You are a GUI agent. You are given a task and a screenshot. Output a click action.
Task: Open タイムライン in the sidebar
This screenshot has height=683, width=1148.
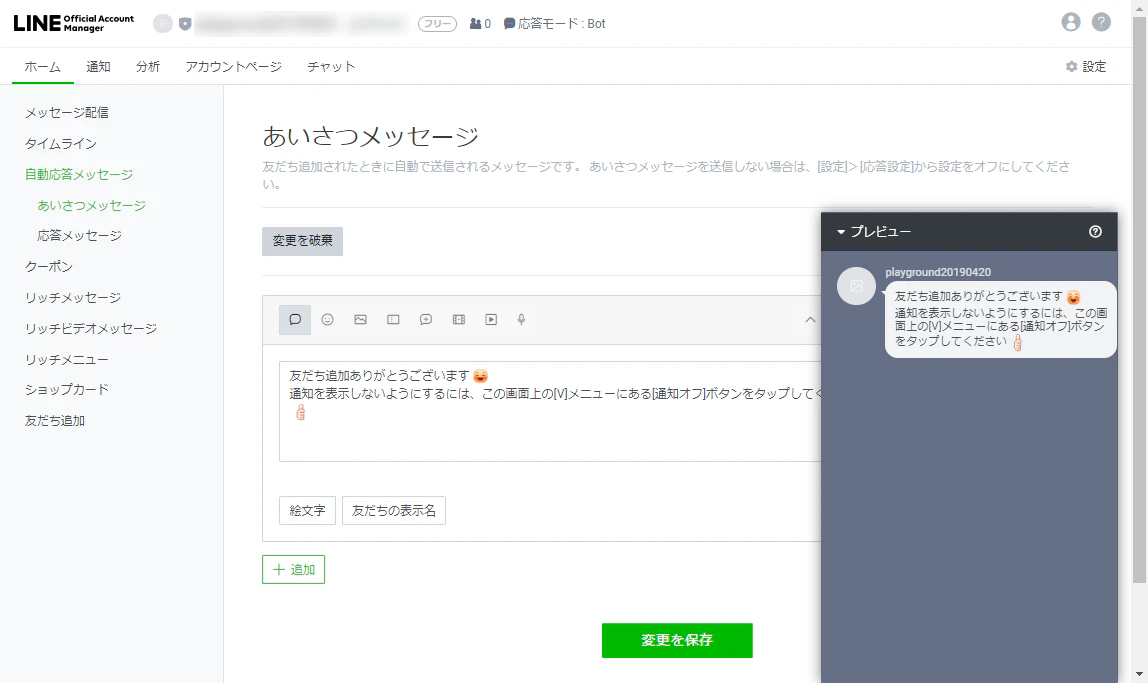click(x=61, y=143)
